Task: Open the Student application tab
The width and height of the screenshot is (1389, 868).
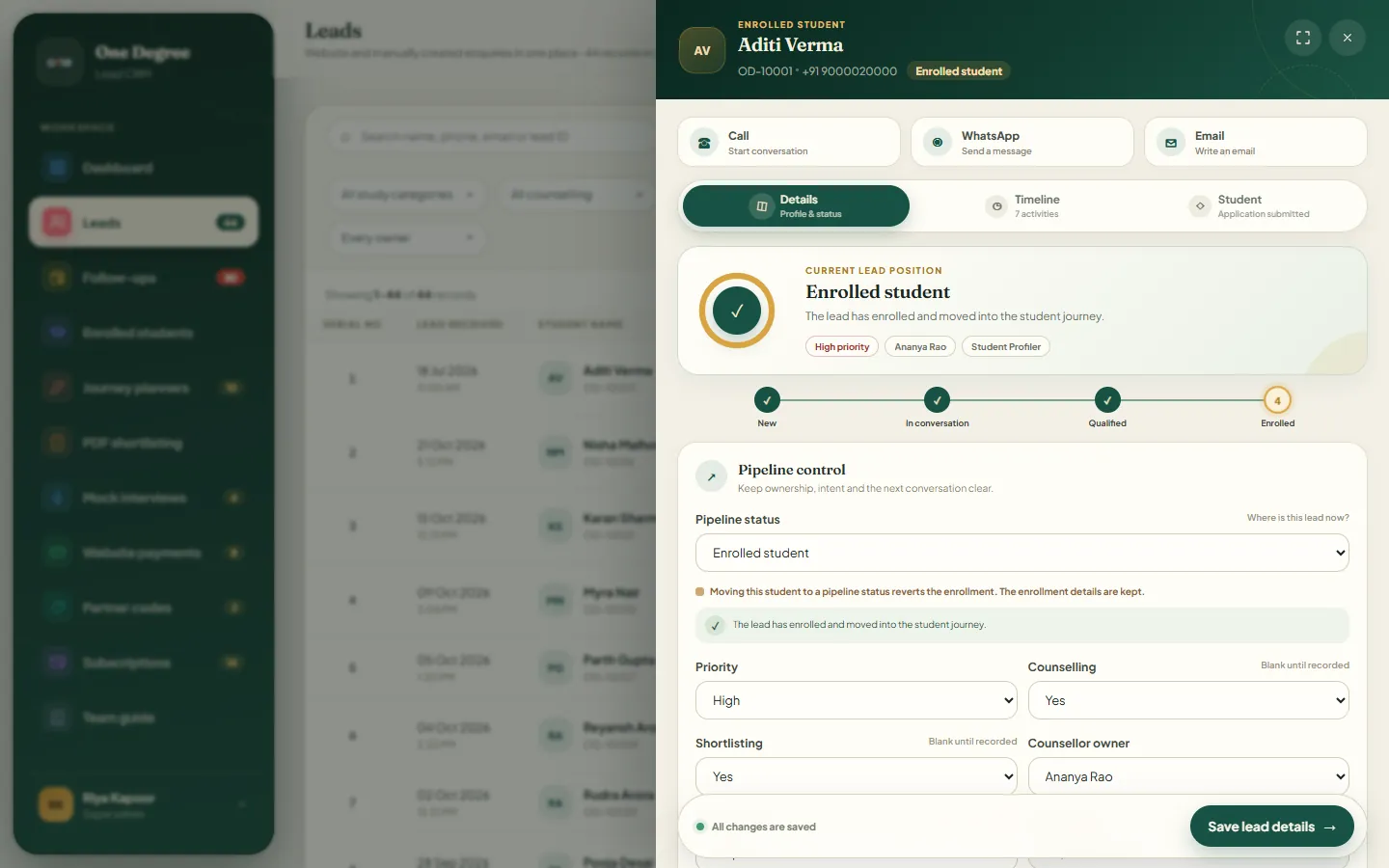Action: (x=1250, y=206)
